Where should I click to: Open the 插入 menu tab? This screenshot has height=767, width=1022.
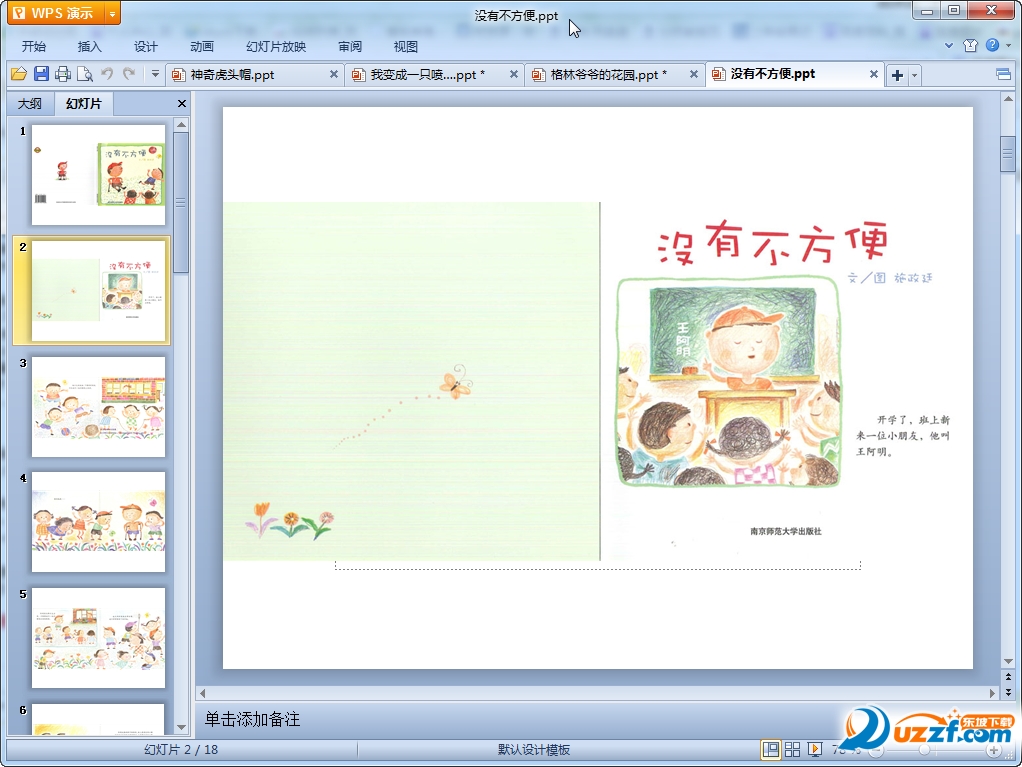(x=89, y=46)
